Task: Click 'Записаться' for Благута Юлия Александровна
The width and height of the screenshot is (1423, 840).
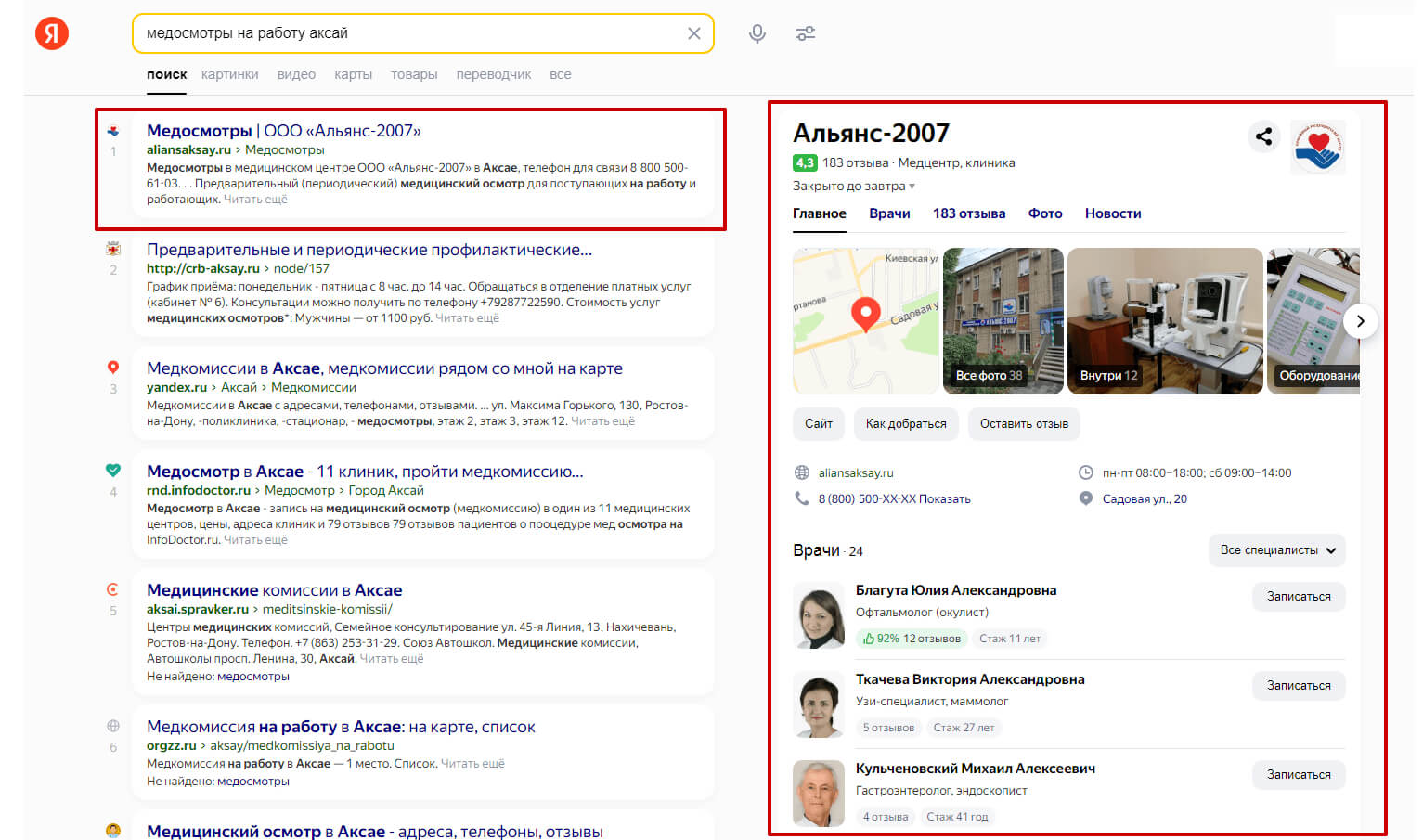Action: click(1299, 597)
